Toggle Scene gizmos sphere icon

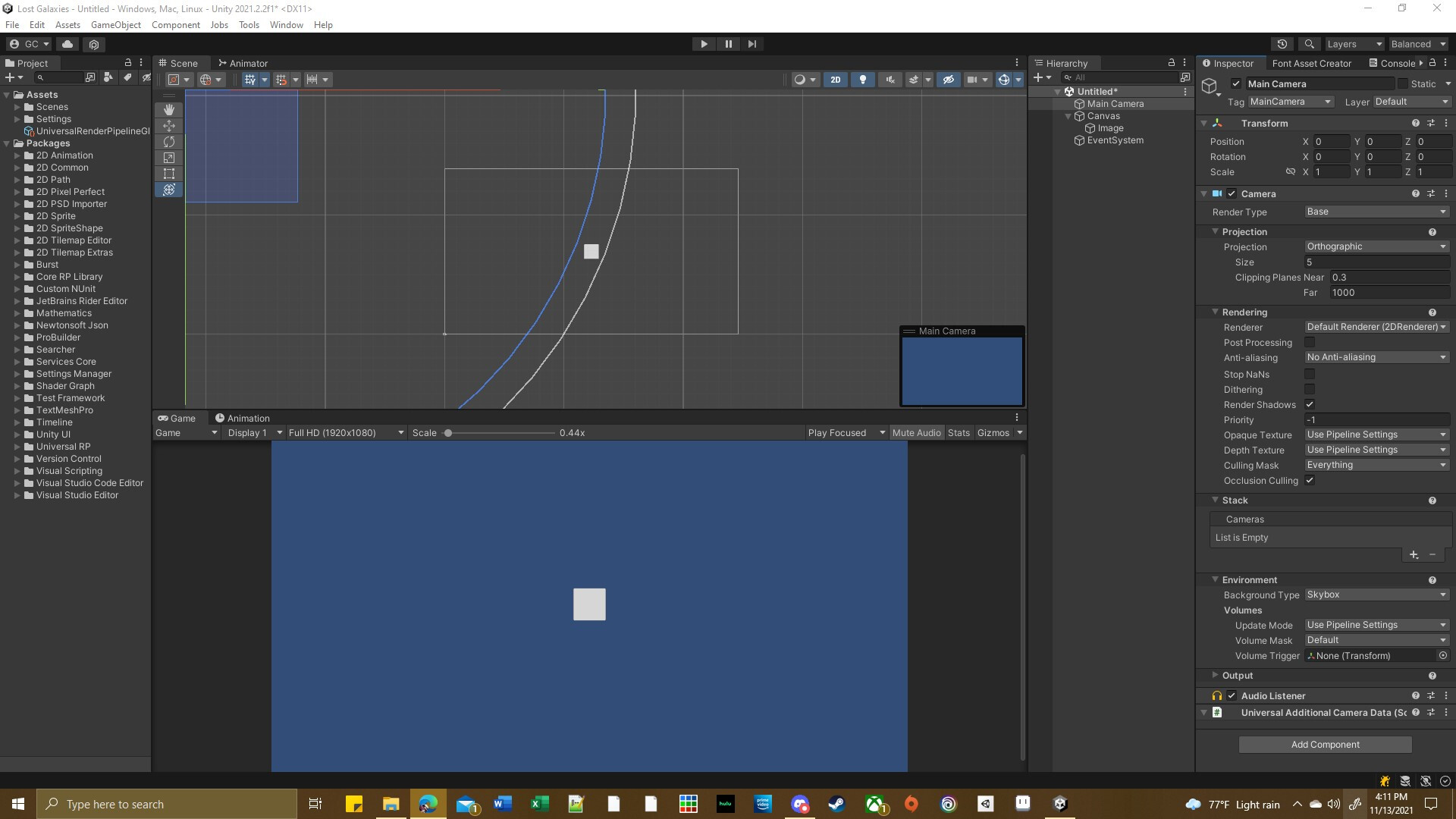[x=1003, y=80]
